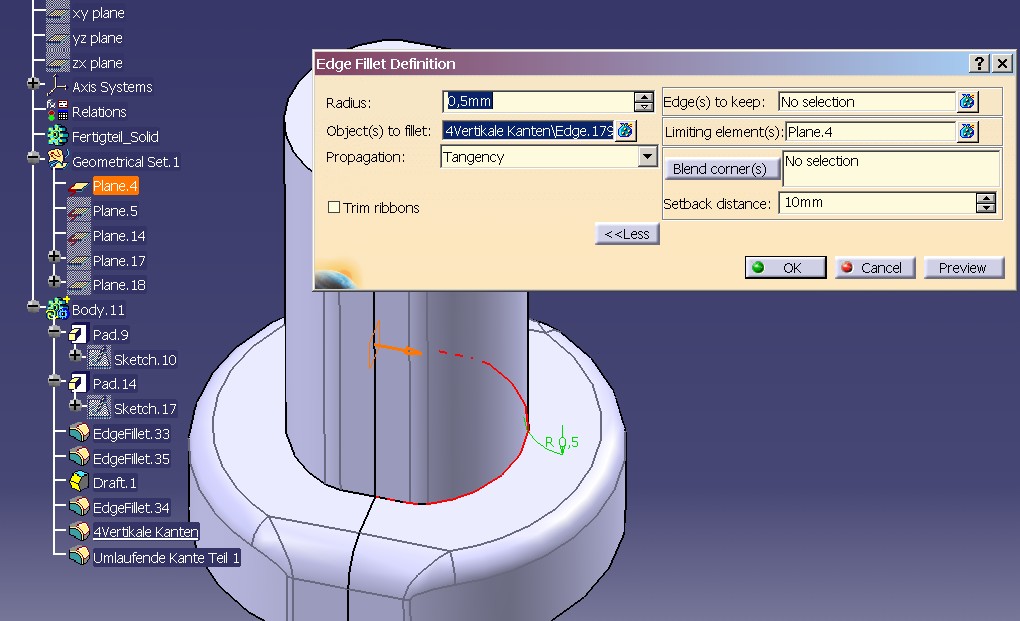Expand the Axis Systems node
This screenshot has width=1020, height=621.
tap(33, 83)
